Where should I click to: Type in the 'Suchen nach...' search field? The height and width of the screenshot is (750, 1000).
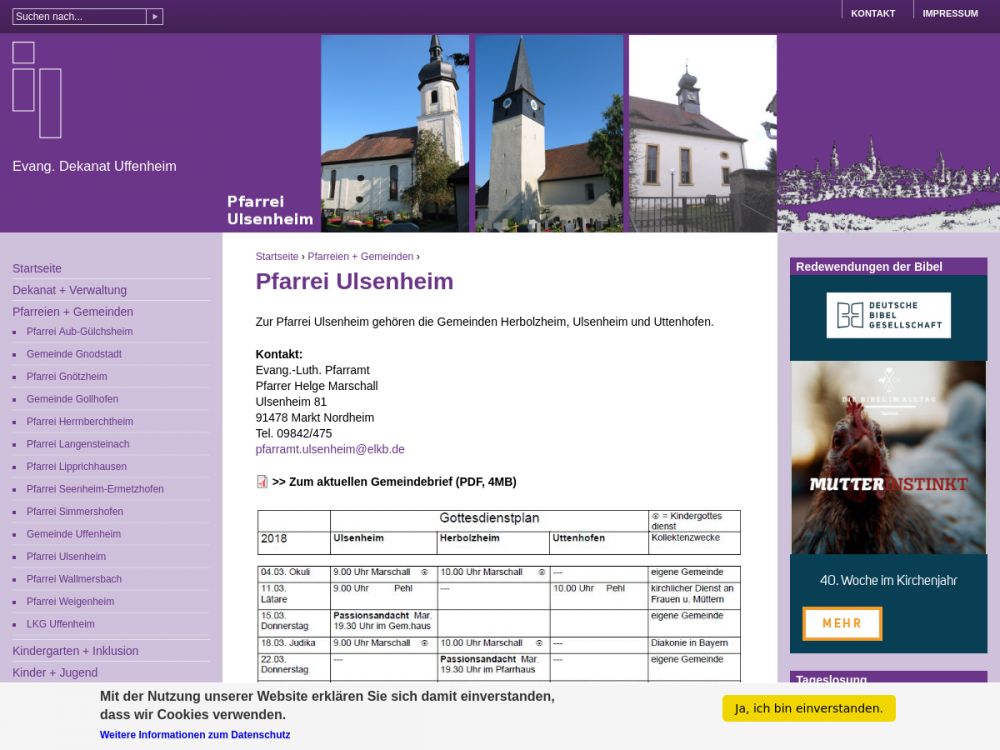pyautogui.click(x=79, y=17)
